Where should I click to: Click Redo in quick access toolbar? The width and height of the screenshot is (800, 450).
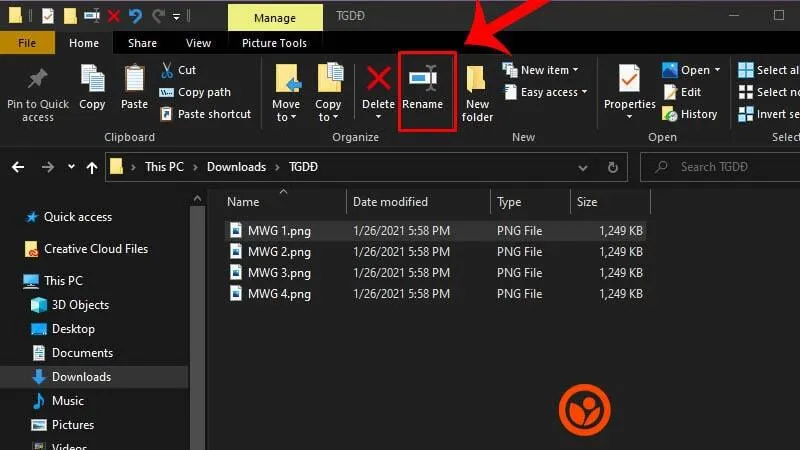(x=158, y=16)
